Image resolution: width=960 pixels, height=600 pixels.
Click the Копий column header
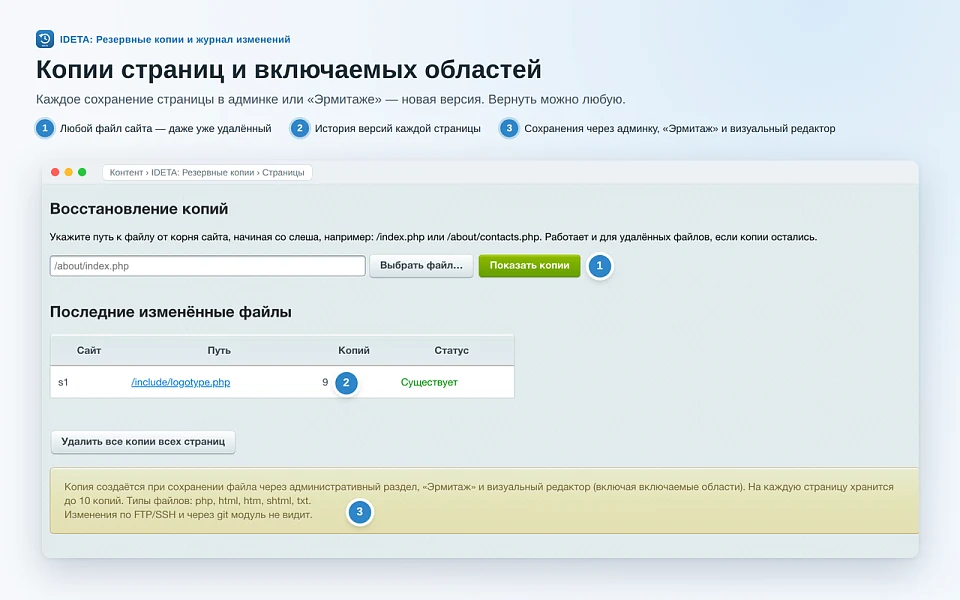point(354,350)
